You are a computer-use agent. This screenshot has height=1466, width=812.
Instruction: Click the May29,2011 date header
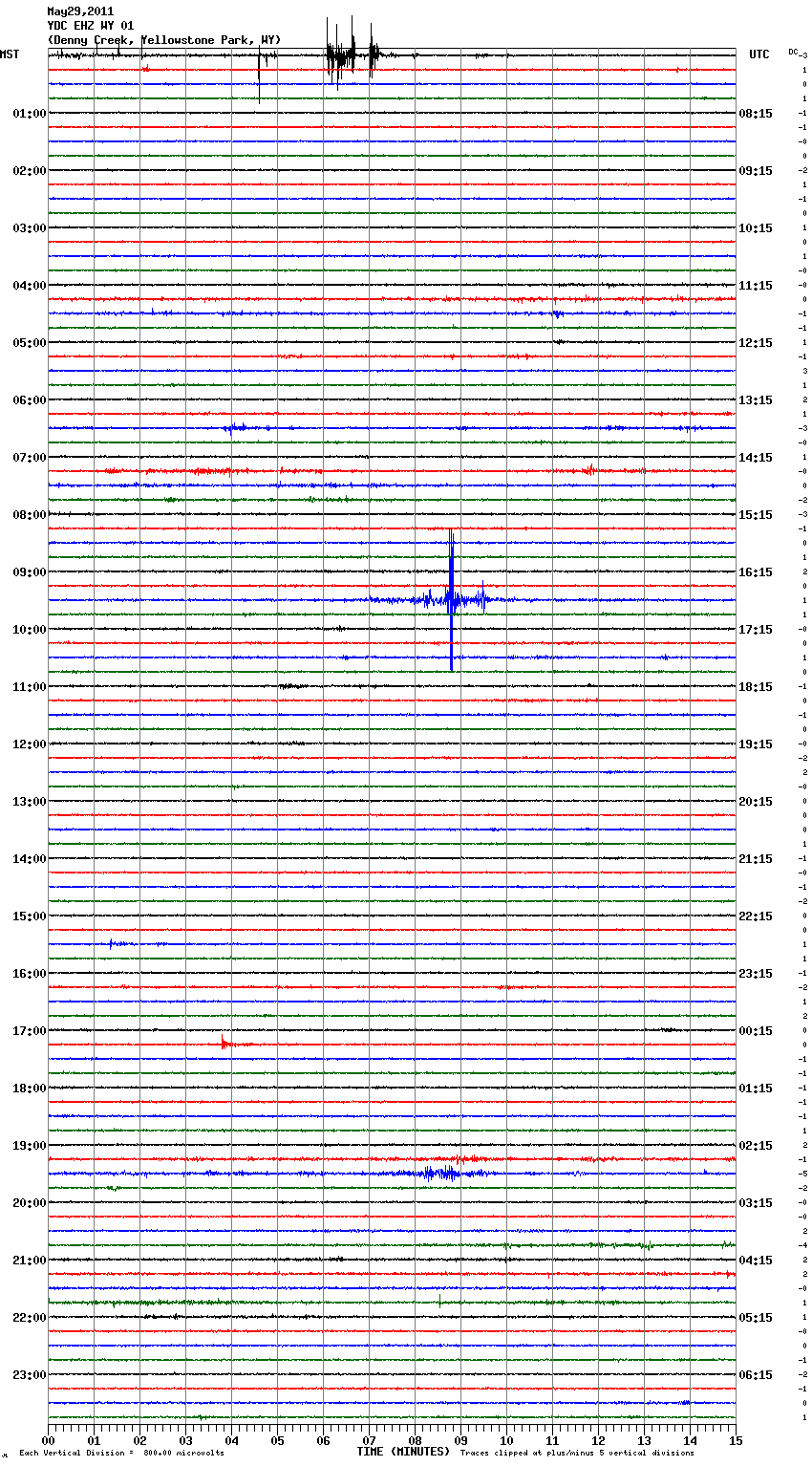coord(80,11)
